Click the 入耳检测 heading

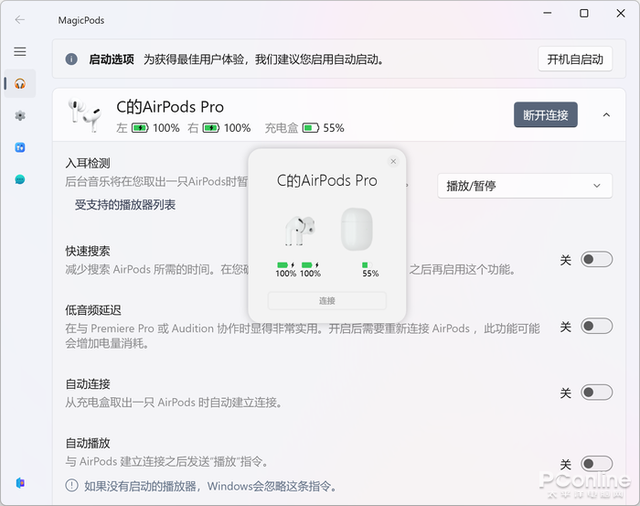88,163
